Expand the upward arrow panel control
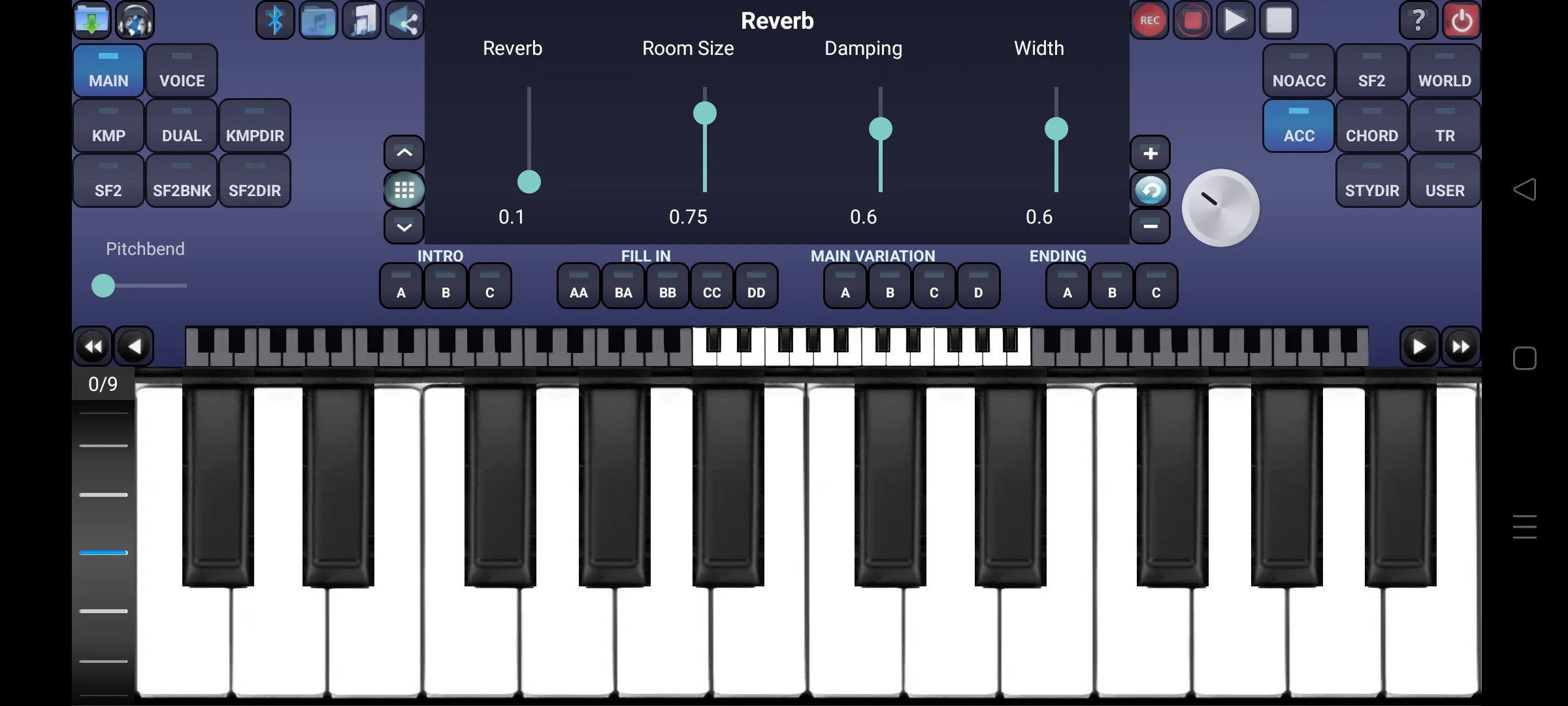The width and height of the screenshot is (1568, 706). (404, 152)
